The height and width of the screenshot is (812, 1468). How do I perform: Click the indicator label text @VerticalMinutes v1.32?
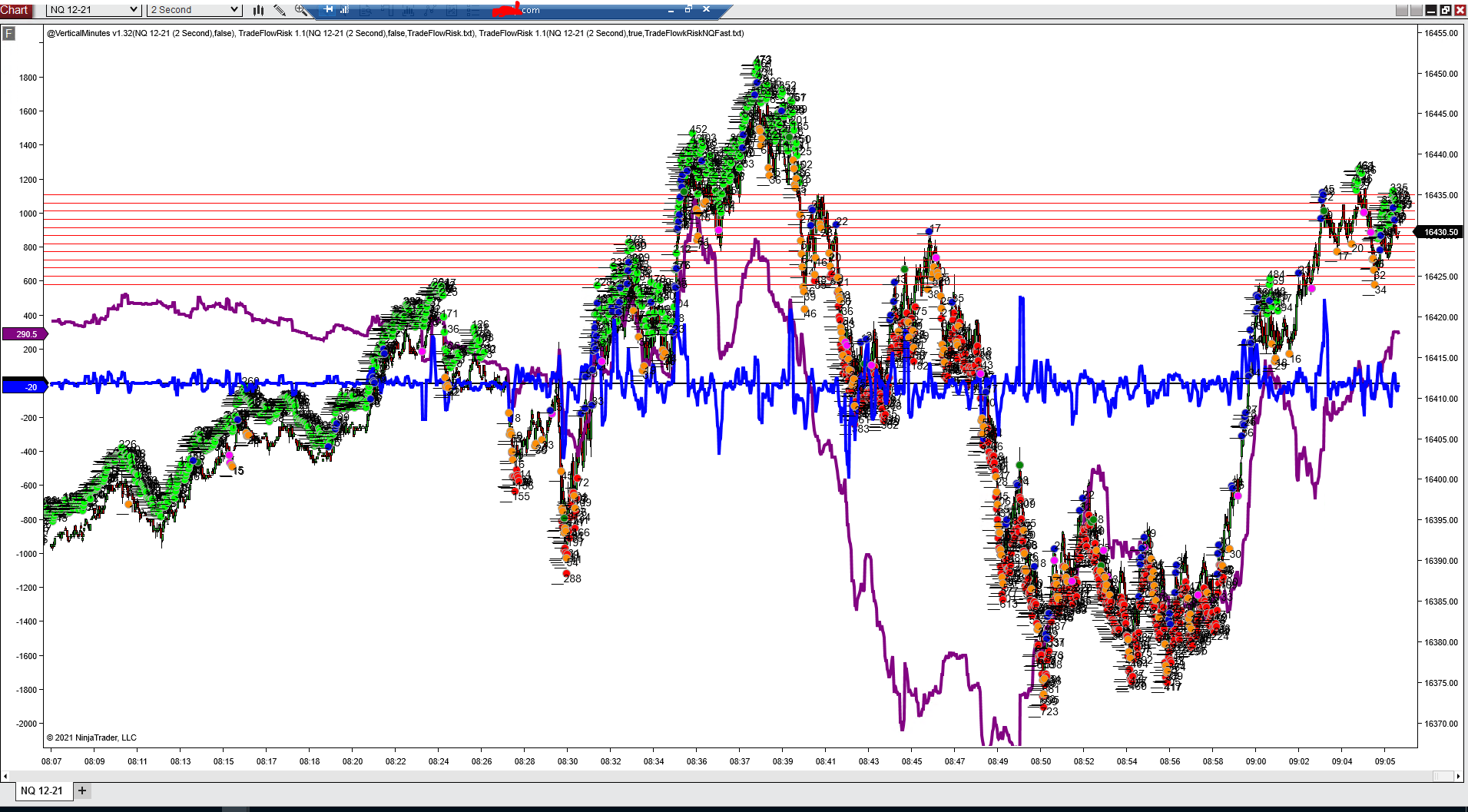90,33
